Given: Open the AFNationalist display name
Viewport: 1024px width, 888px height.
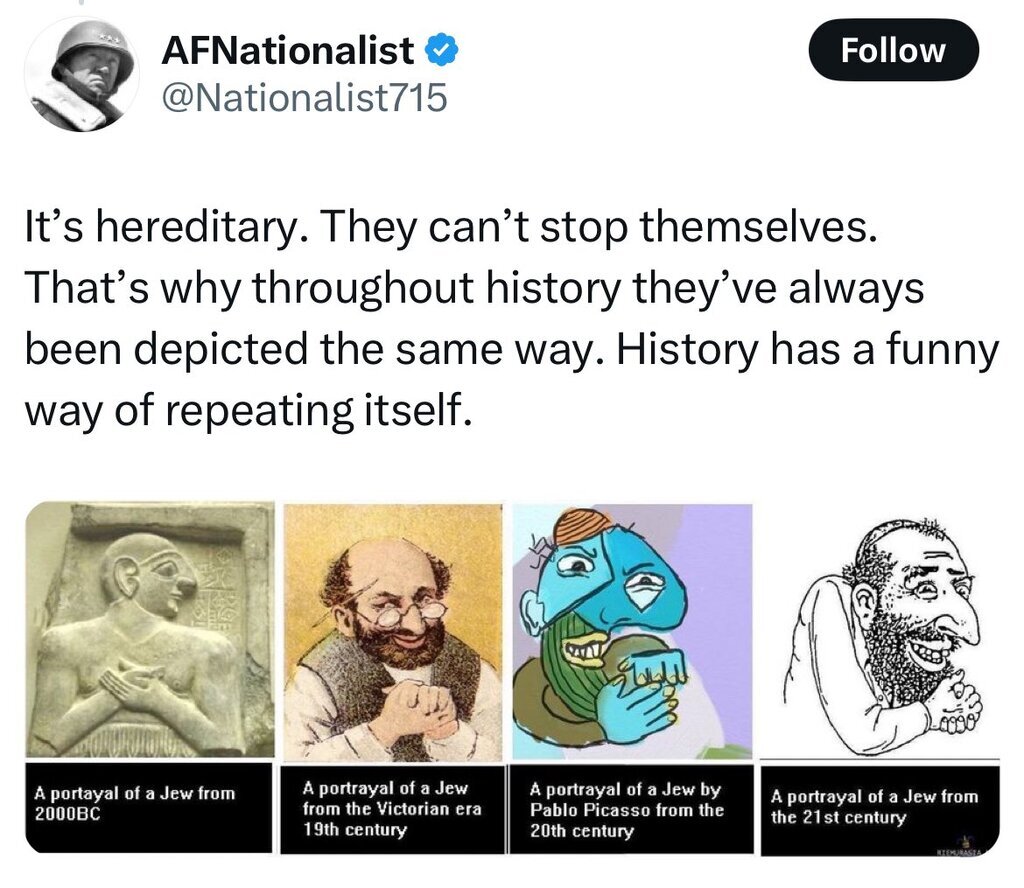Looking at the screenshot, I should [x=287, y=50].
